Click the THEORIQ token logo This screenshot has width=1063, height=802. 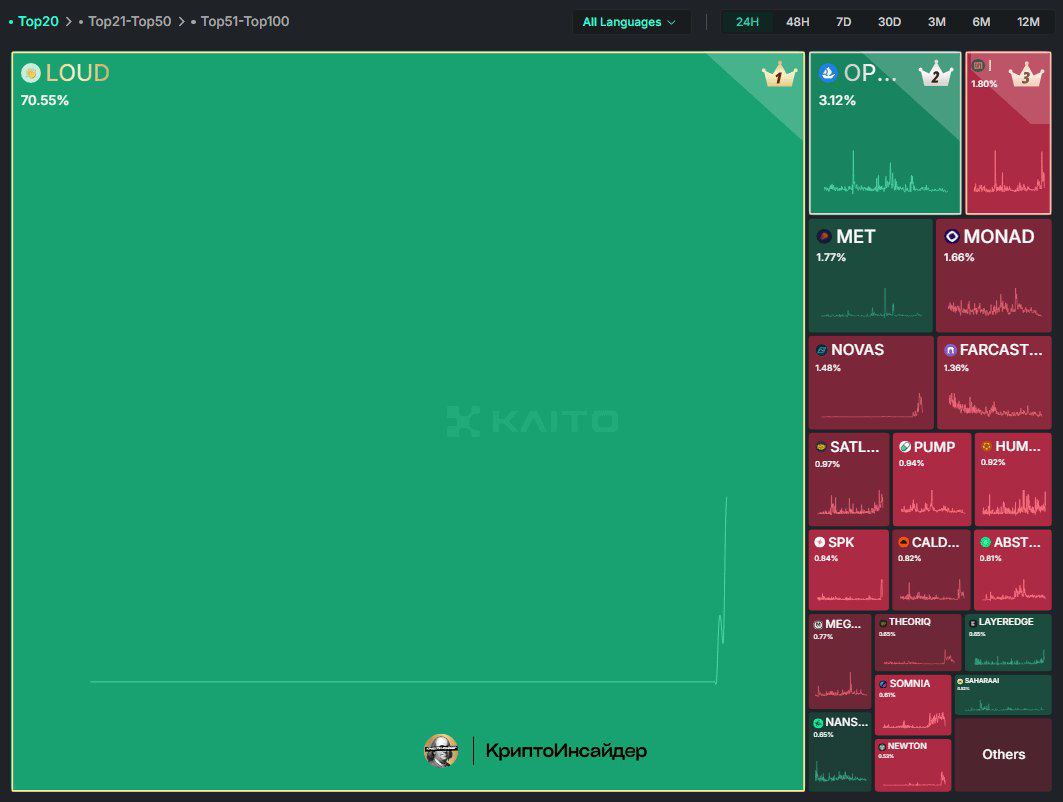(883, 622)
